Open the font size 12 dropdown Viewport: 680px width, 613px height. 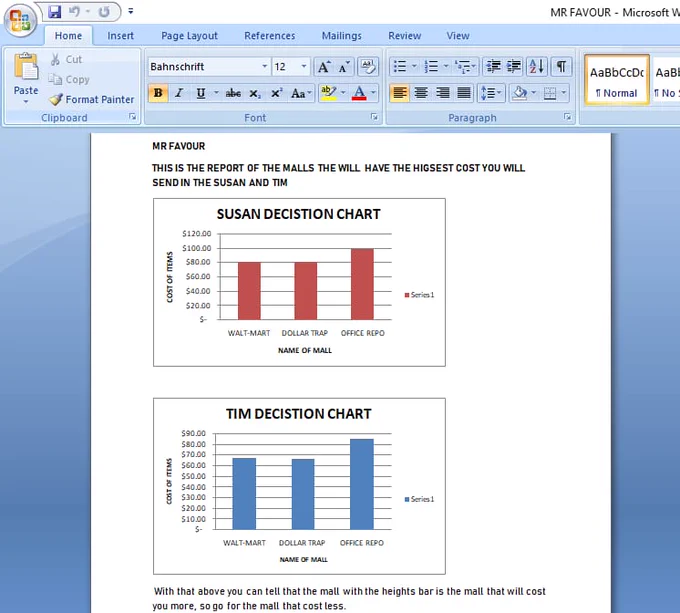304,67
